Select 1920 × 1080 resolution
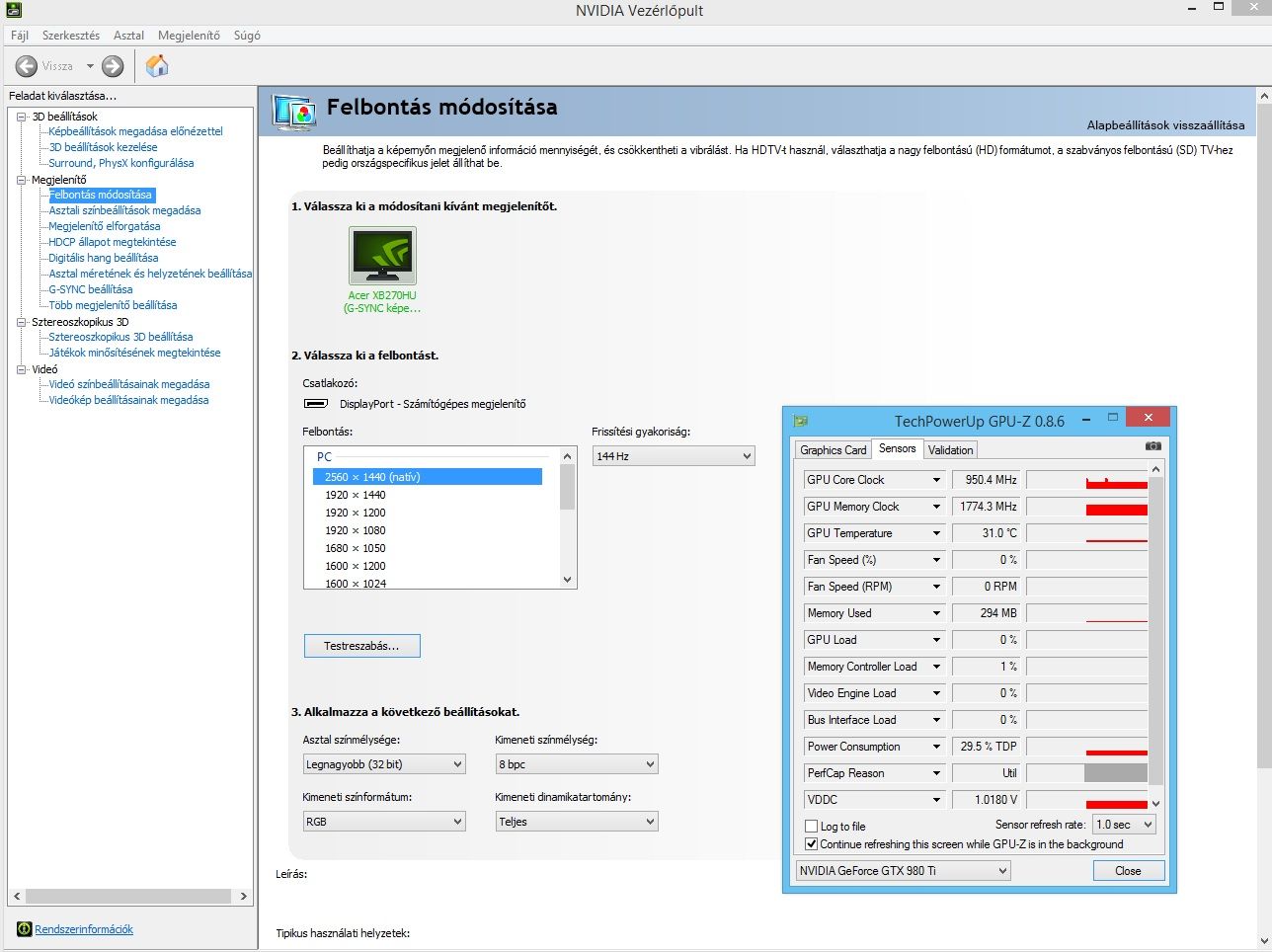This screenshot has height=952, width=1272. tap(356, 530)
